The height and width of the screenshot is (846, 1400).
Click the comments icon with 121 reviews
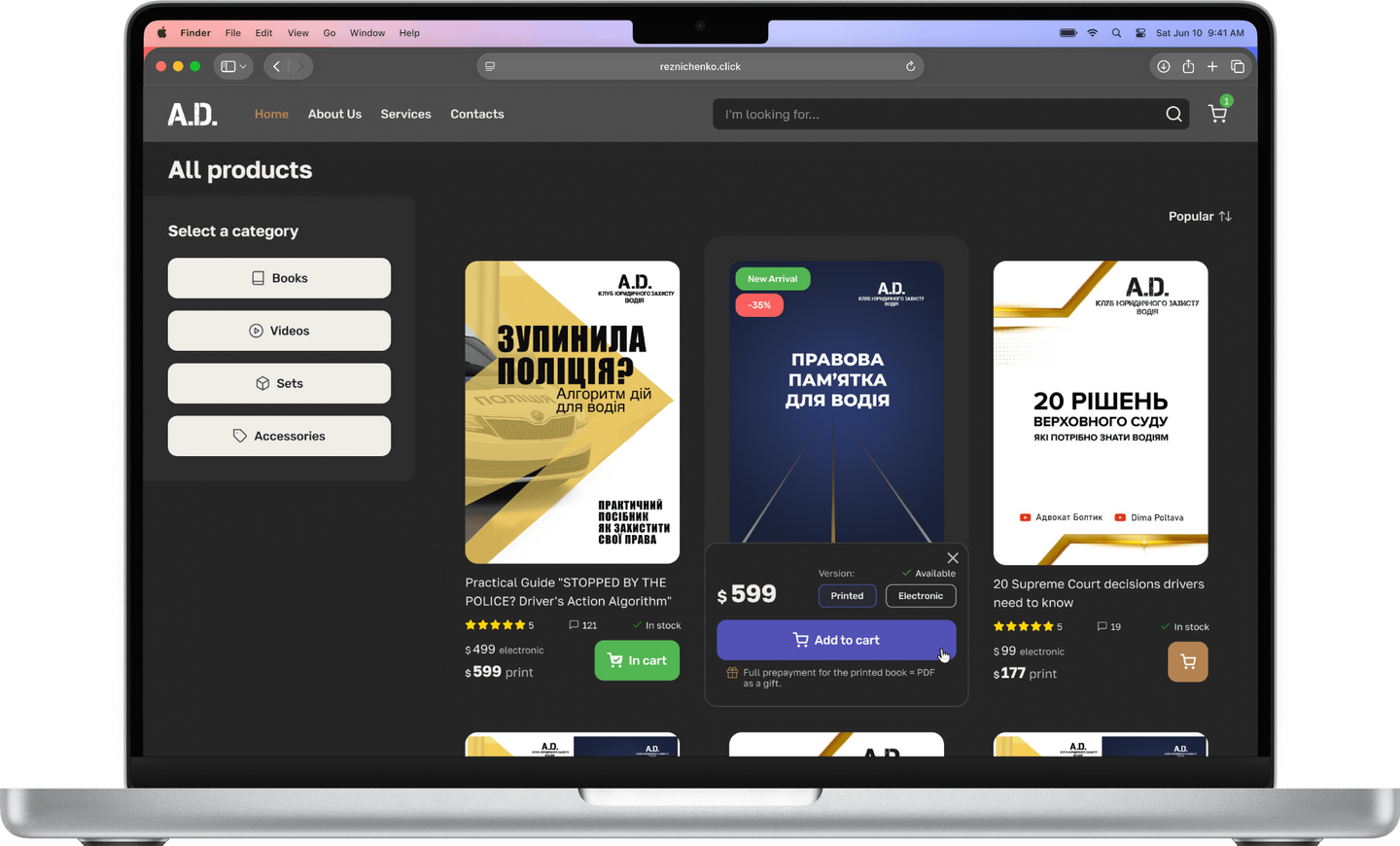(x=574, y=625)
